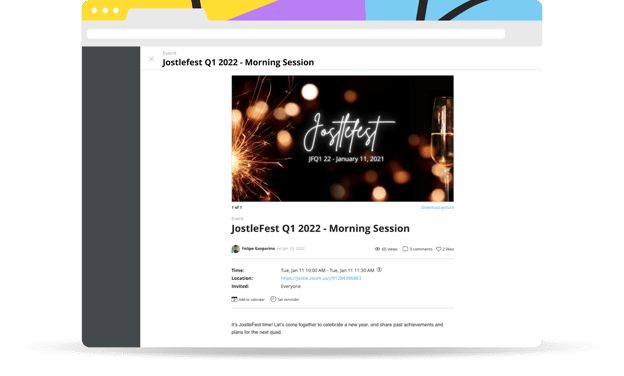Click the heart icon to like event

coord(439,249)
